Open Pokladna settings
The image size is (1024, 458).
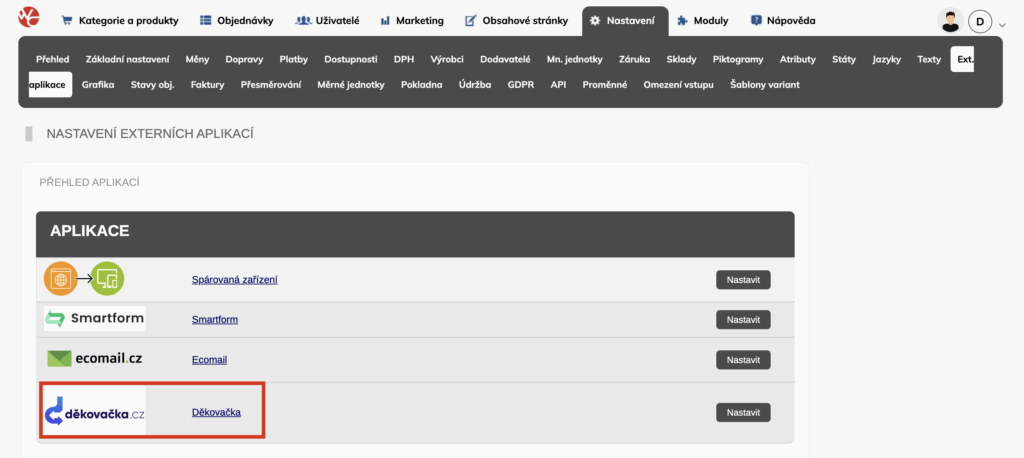pyautogui.click(x=421, y=84)
